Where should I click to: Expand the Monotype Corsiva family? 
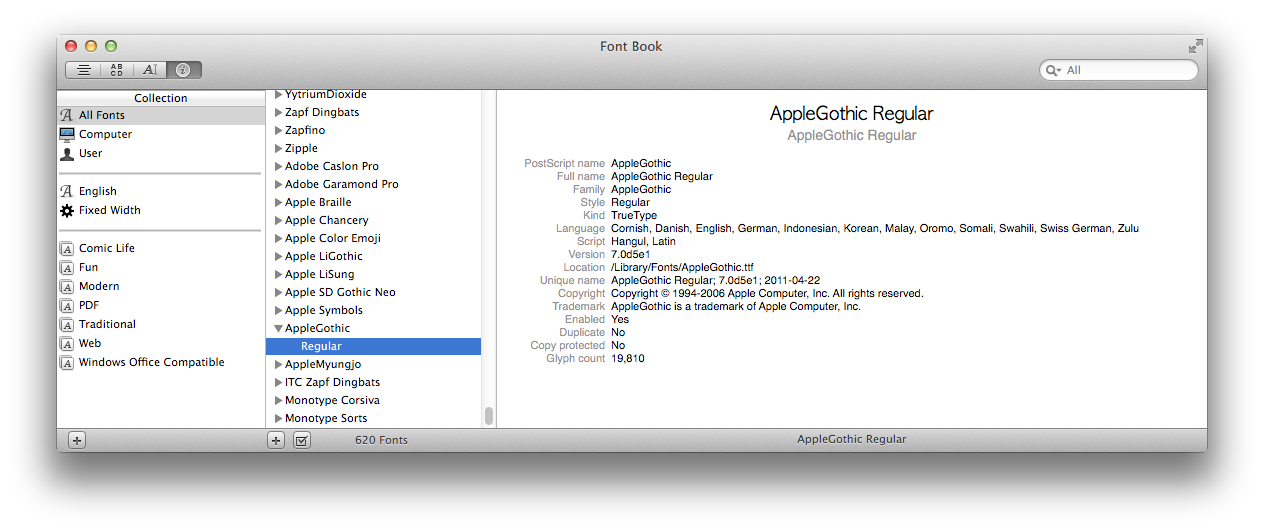point(279,400)
